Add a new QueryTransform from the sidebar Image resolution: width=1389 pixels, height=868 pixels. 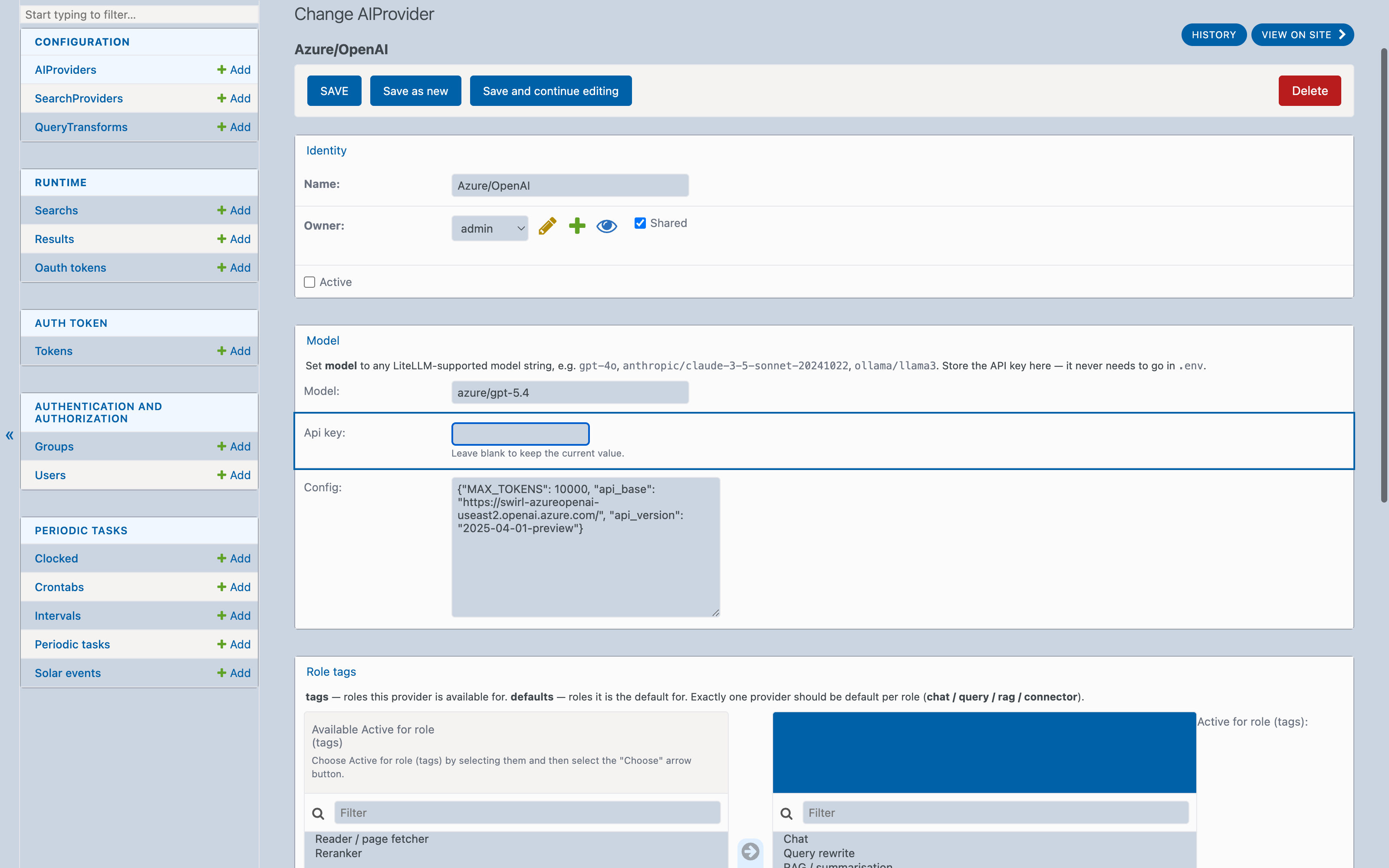(x=234, y=127)
